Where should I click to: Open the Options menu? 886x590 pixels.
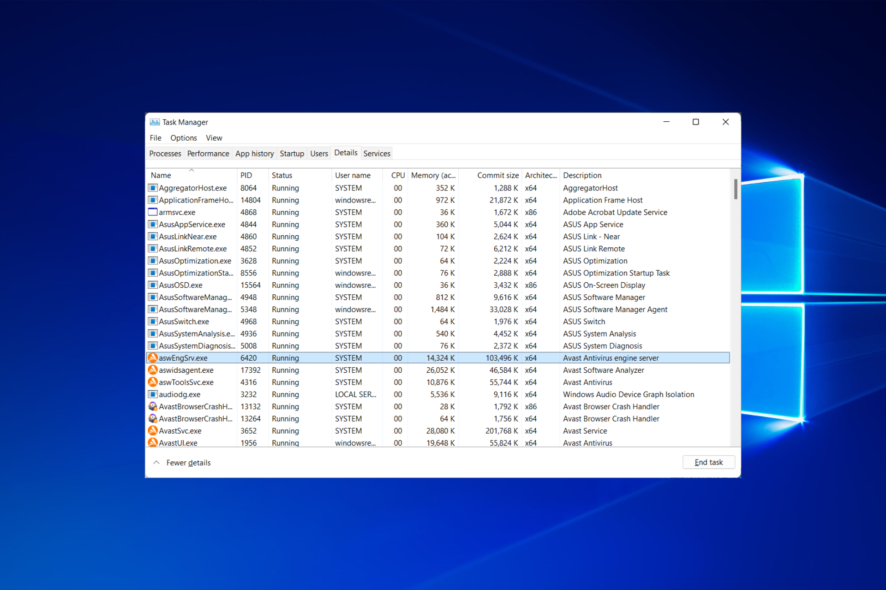coord(183,137)
